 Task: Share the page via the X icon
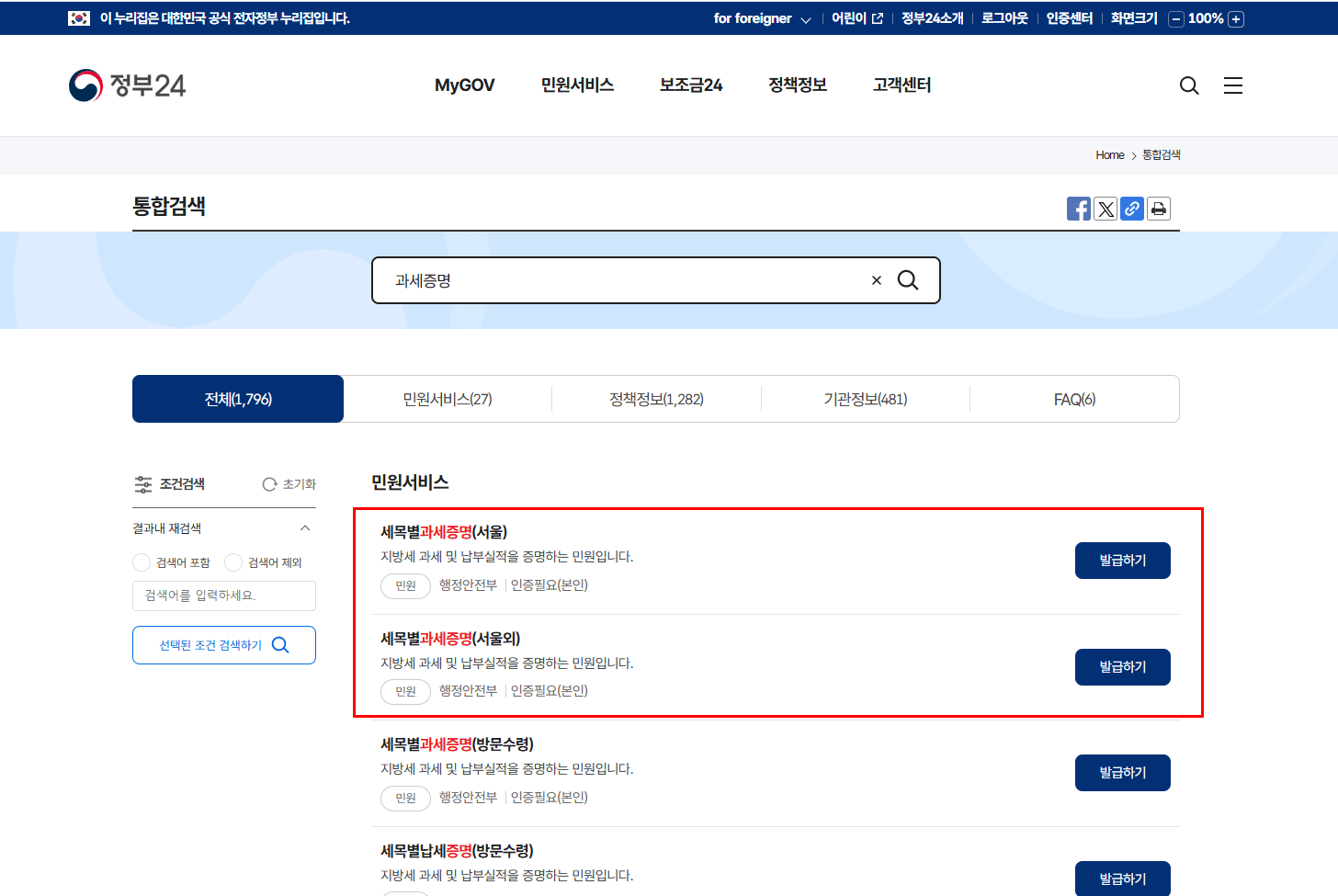pos(1105,209)
